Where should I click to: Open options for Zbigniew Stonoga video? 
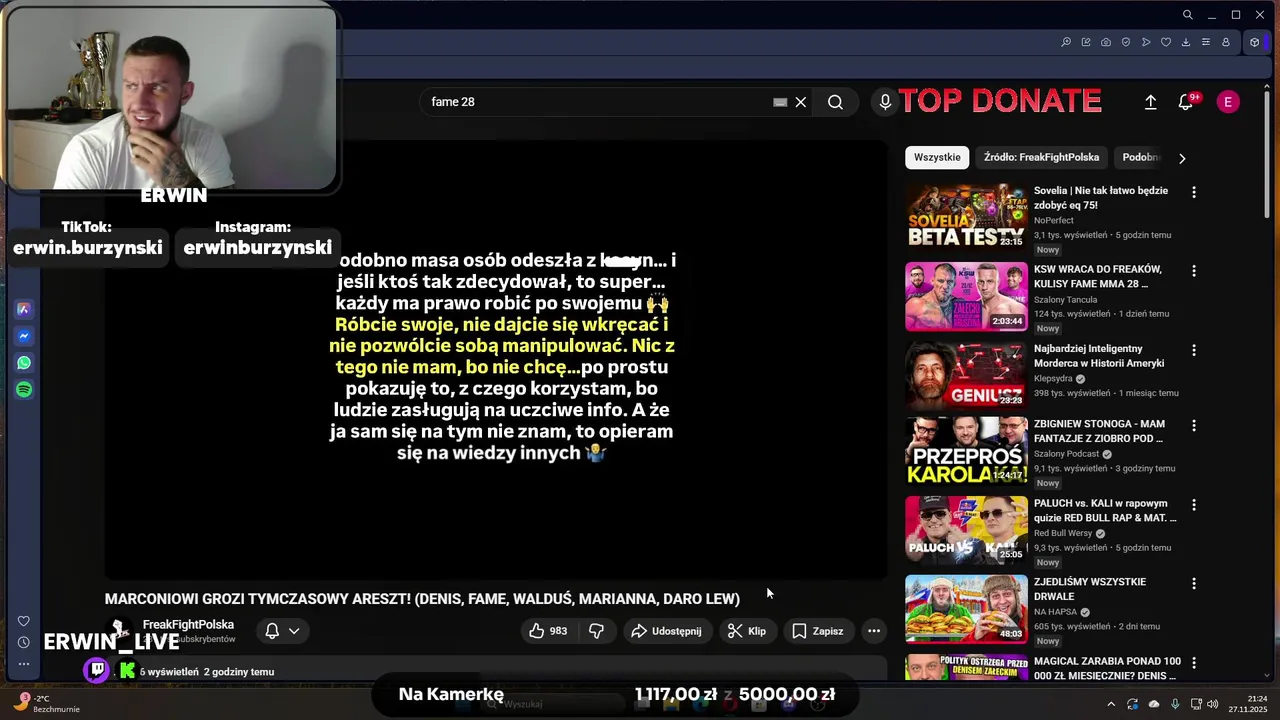tap(1193, 426)
